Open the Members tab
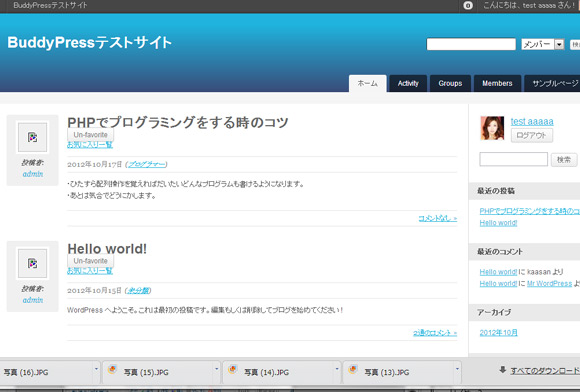The height and width of the screenshot is (392, 580). coord(497,84)
